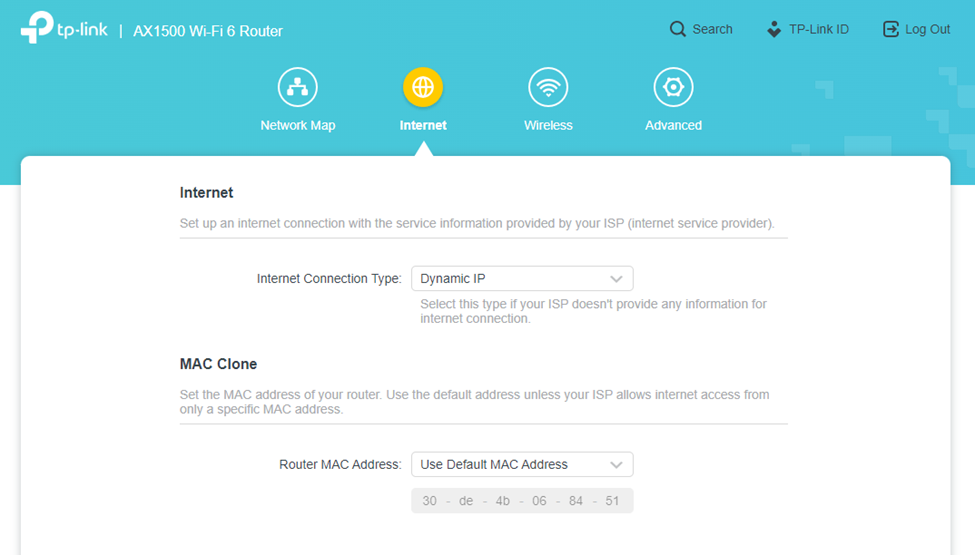Go to the Wireless tab label
The width and height of the screenshot is (975, 555).
(x=548, y=126)
